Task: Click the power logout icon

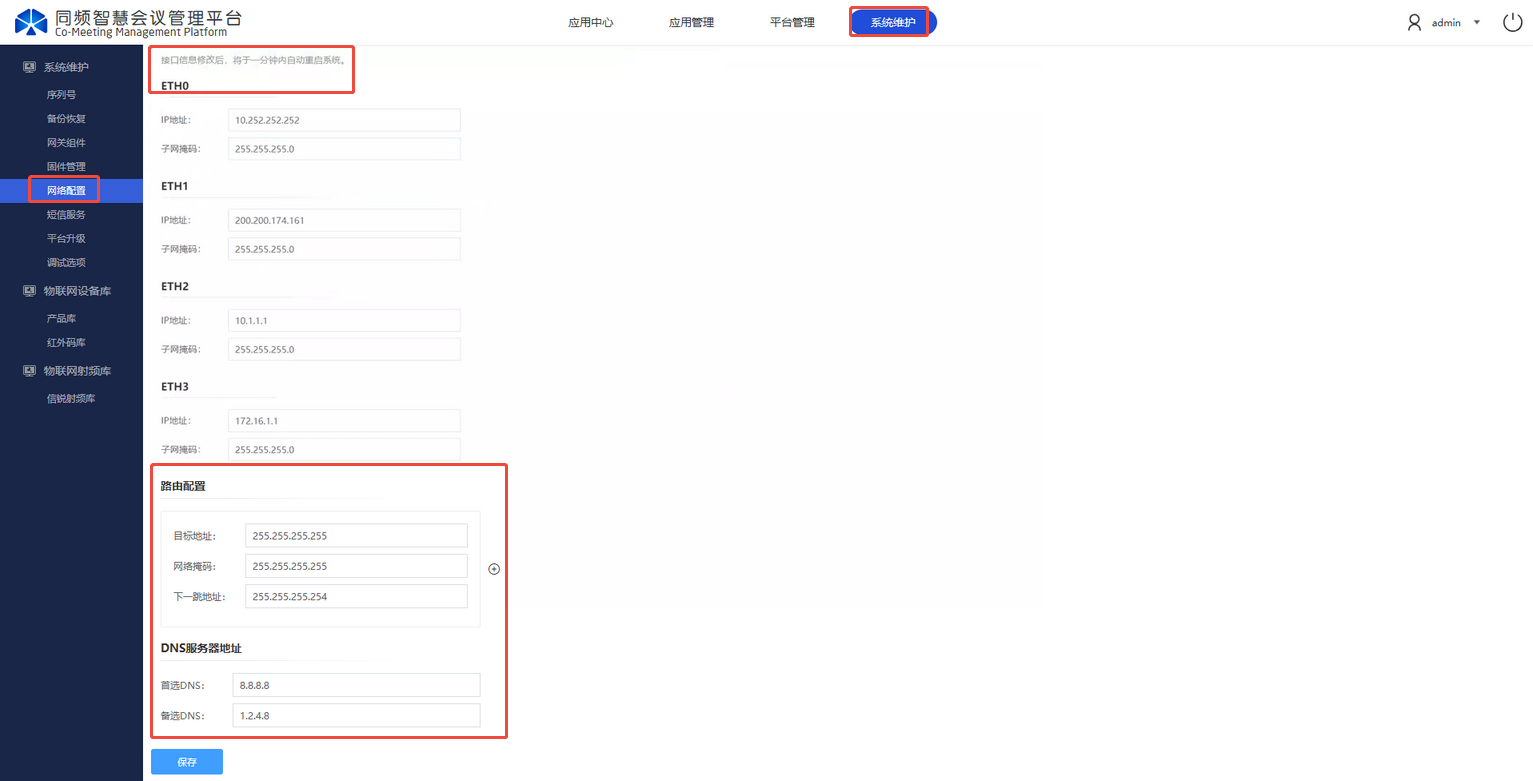Action: tap(1512, 22)
